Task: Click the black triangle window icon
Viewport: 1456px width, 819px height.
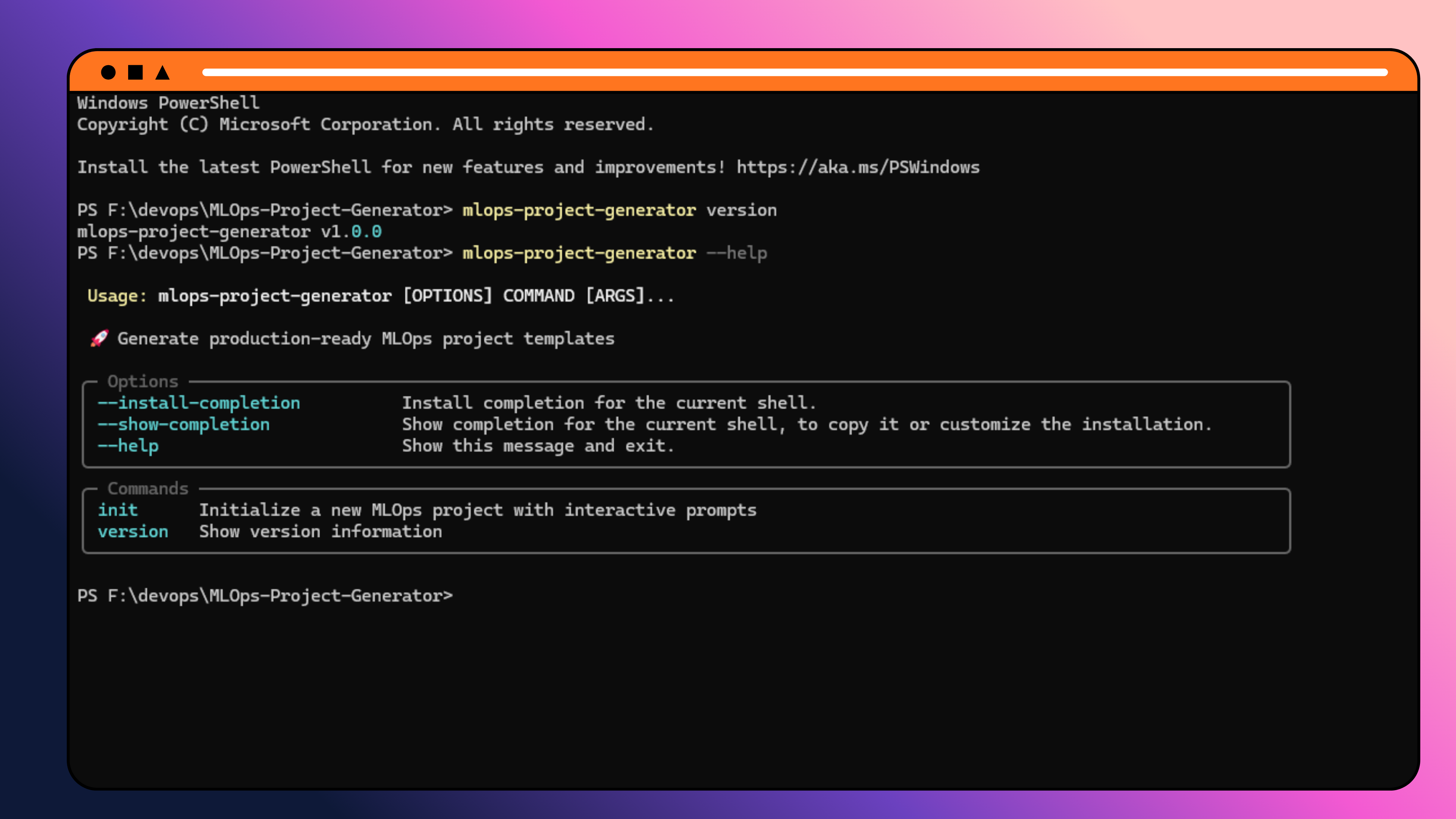Action: pos(163,73)
